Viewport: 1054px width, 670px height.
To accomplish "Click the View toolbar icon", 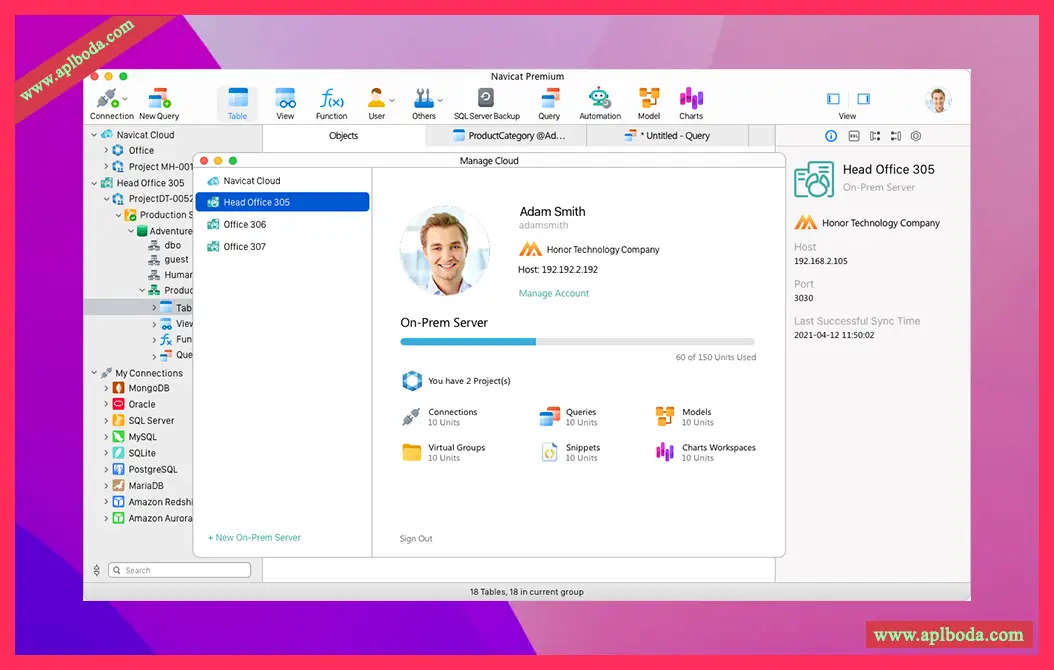I will click(x=285, y=99).
